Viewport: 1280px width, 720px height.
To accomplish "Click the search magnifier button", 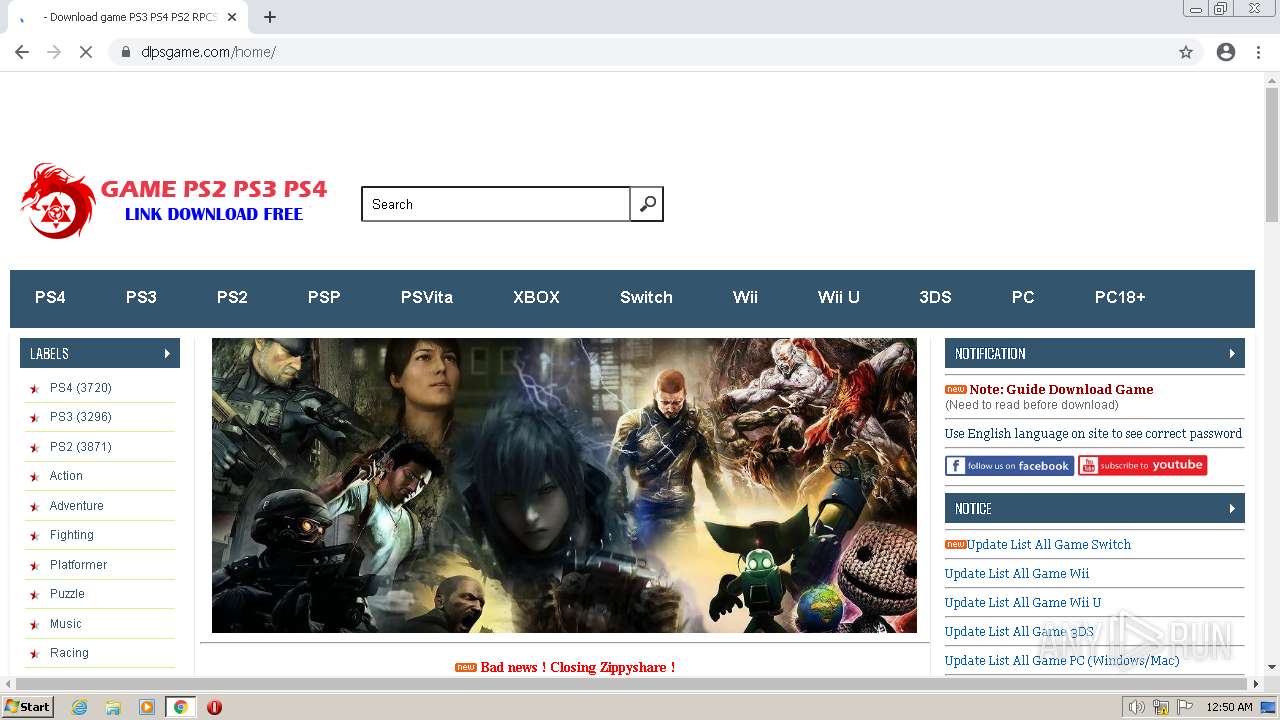I will [x=647, y=204].
